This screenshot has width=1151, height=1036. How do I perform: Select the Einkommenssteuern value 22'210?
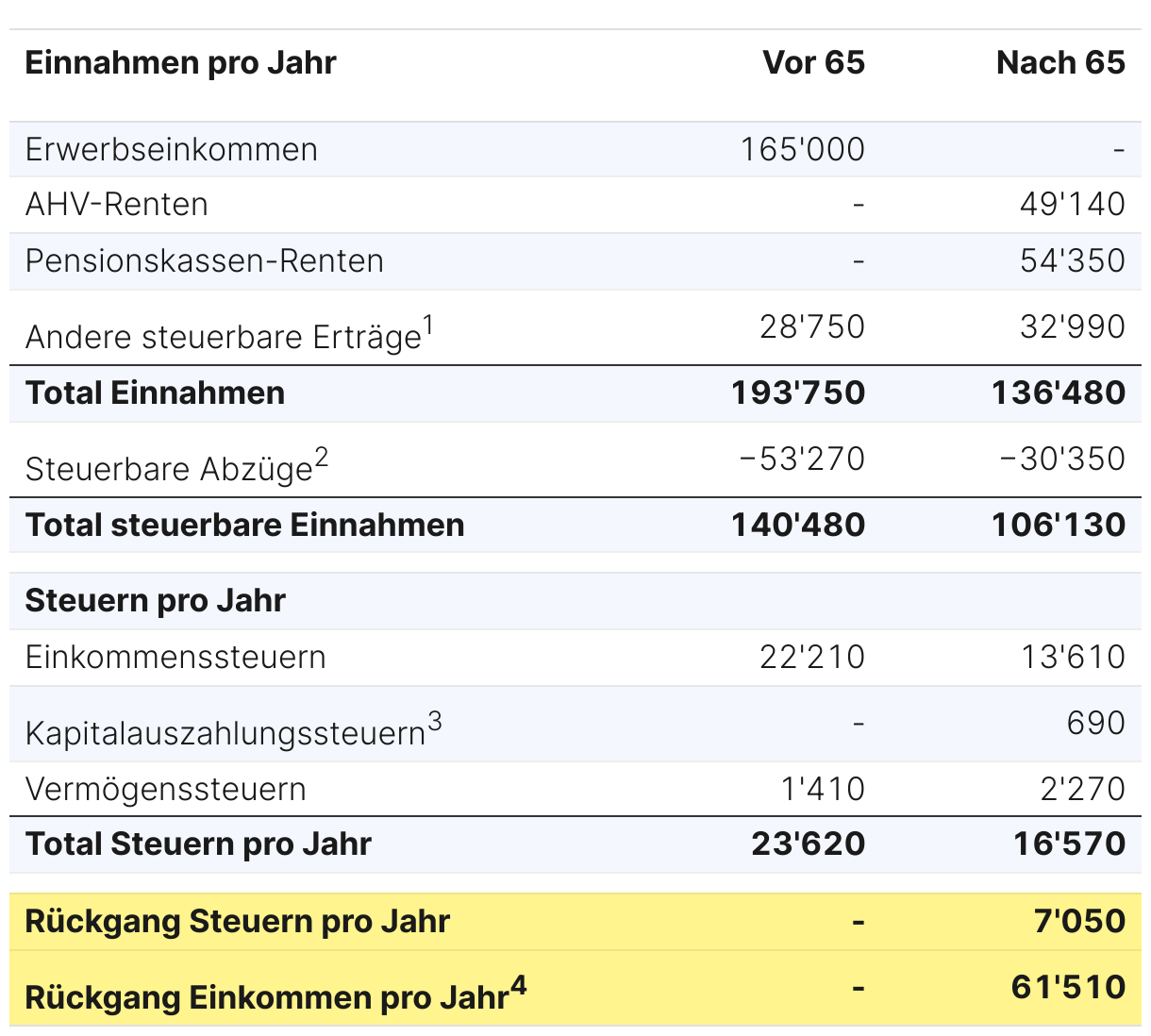point(811,657)
